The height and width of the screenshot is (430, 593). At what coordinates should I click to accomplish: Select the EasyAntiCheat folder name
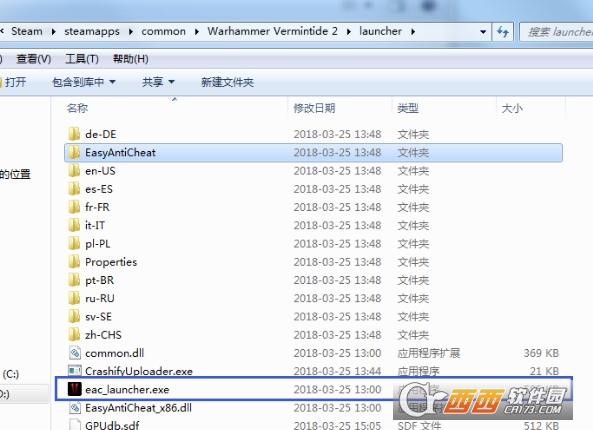pos(120,152)
